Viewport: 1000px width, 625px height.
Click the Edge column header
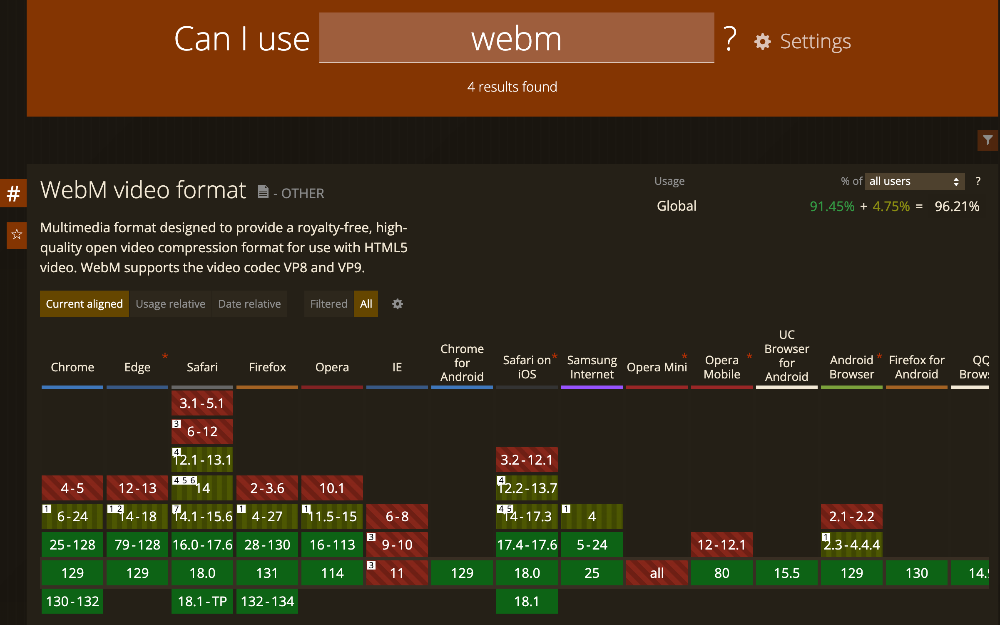coord(137,367)
